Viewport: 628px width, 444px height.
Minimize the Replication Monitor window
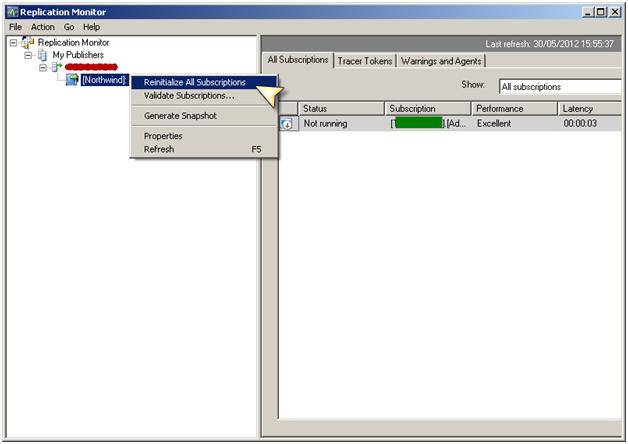588,12
